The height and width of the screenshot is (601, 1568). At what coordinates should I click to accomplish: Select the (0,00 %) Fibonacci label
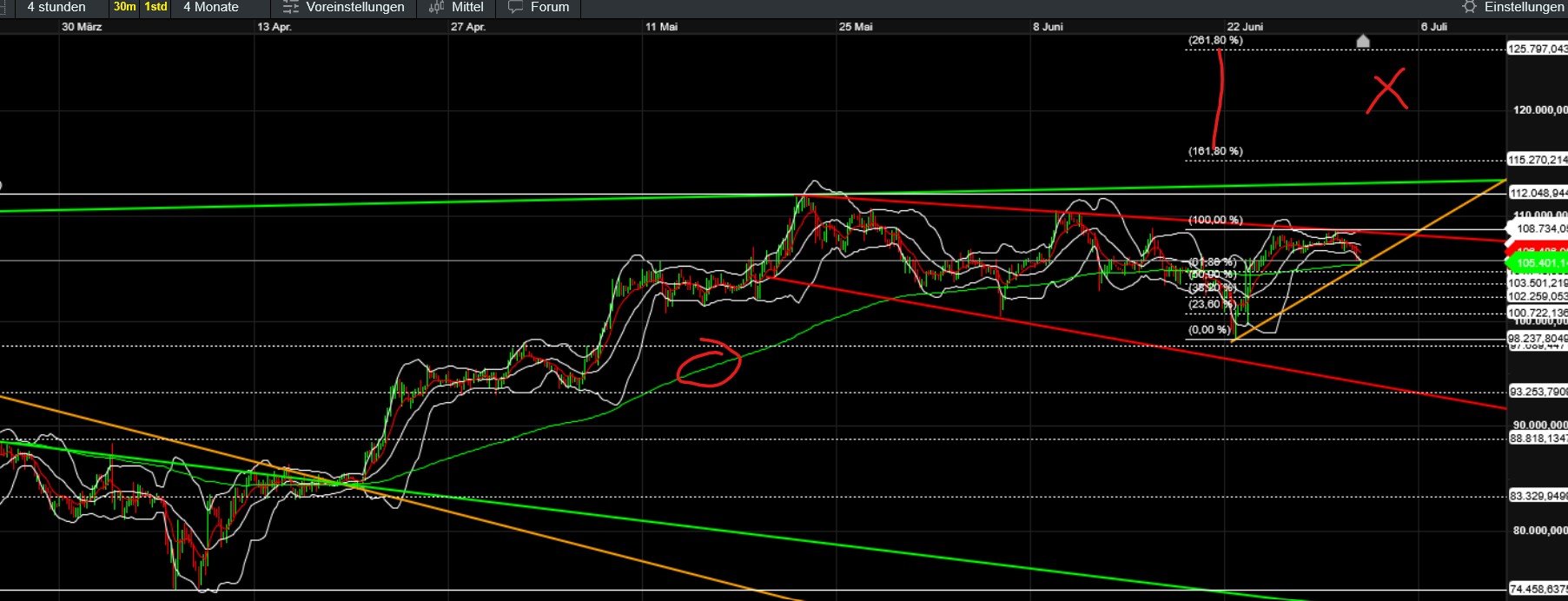pyautogui.click(x=1208, y=329)
